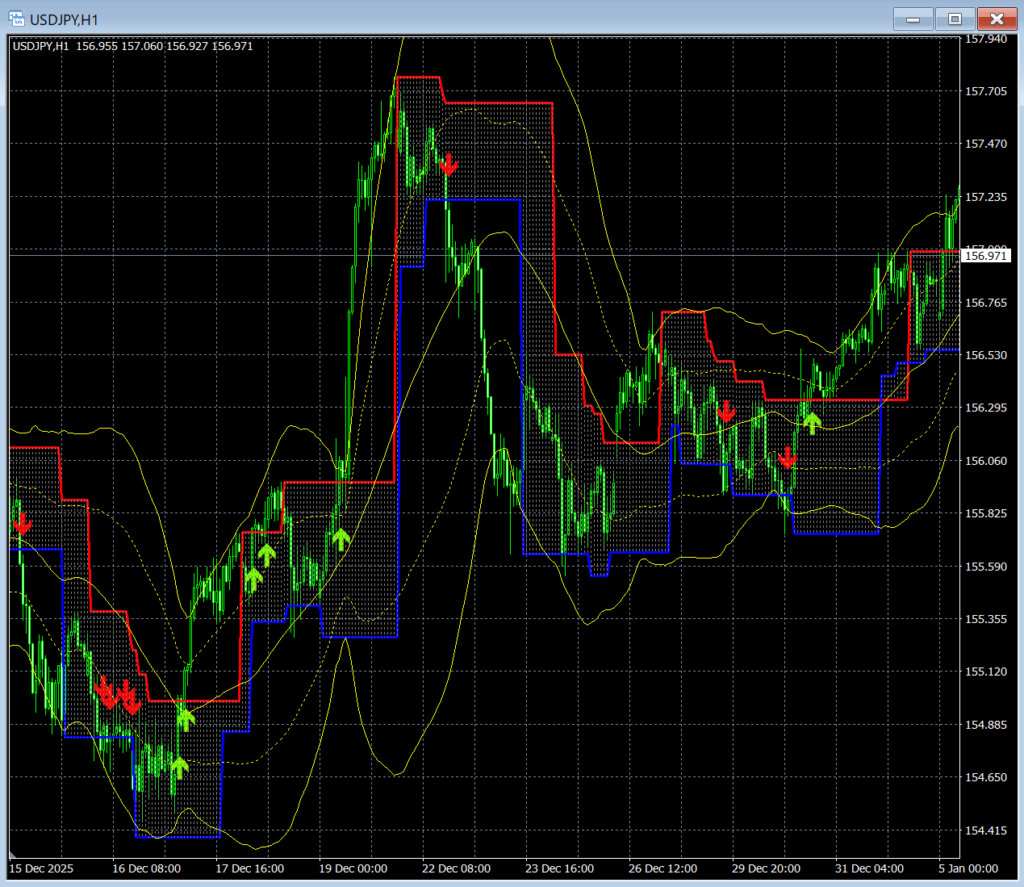Close the USDJPY,H1 chart window

tap(996, 18)
